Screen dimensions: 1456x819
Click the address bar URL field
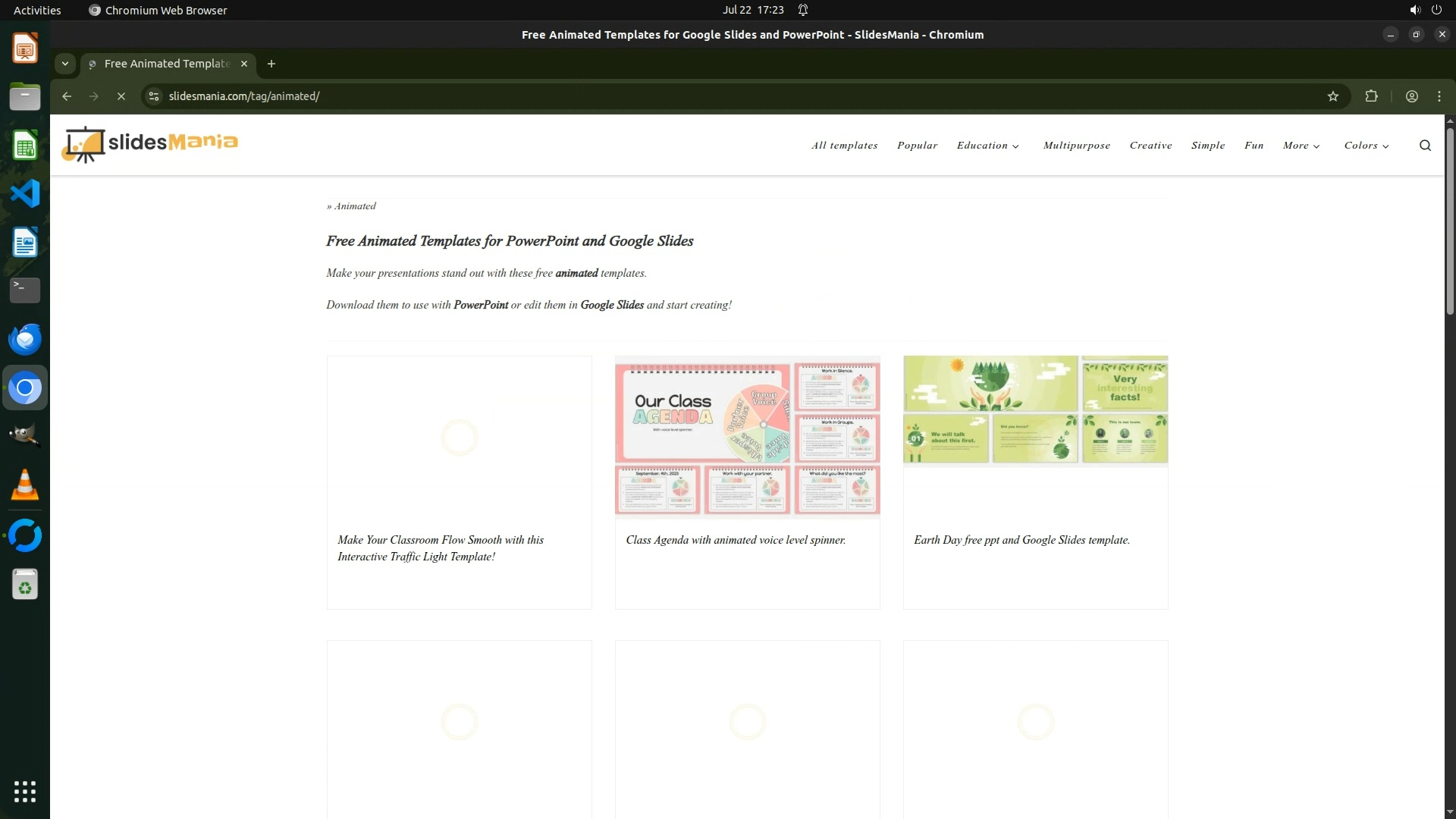click(682, 96)
